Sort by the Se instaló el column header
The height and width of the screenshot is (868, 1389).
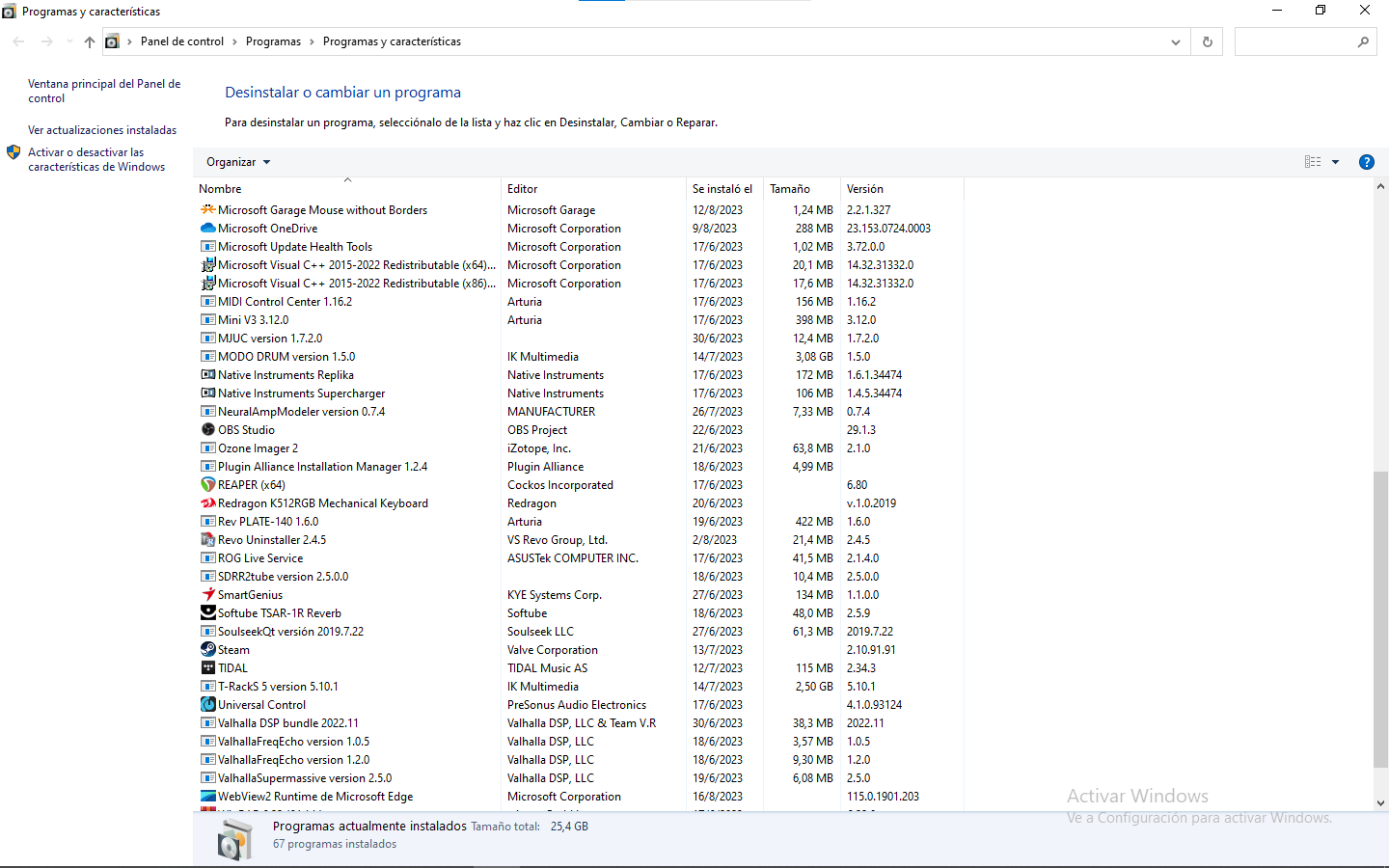click(x=722, y=189)
